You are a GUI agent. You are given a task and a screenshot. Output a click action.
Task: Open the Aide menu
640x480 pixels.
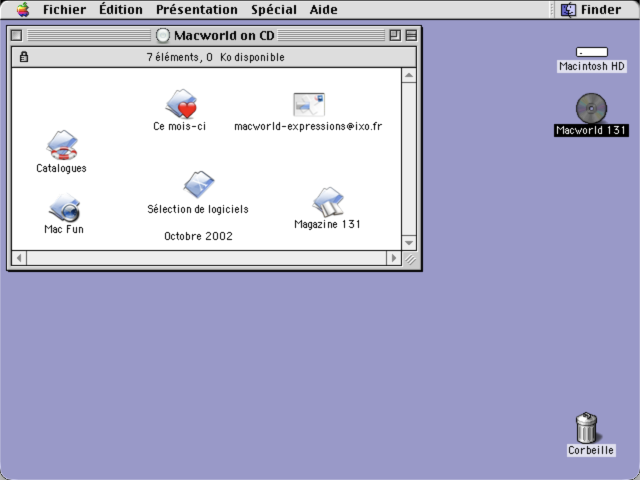coord(324,9)
